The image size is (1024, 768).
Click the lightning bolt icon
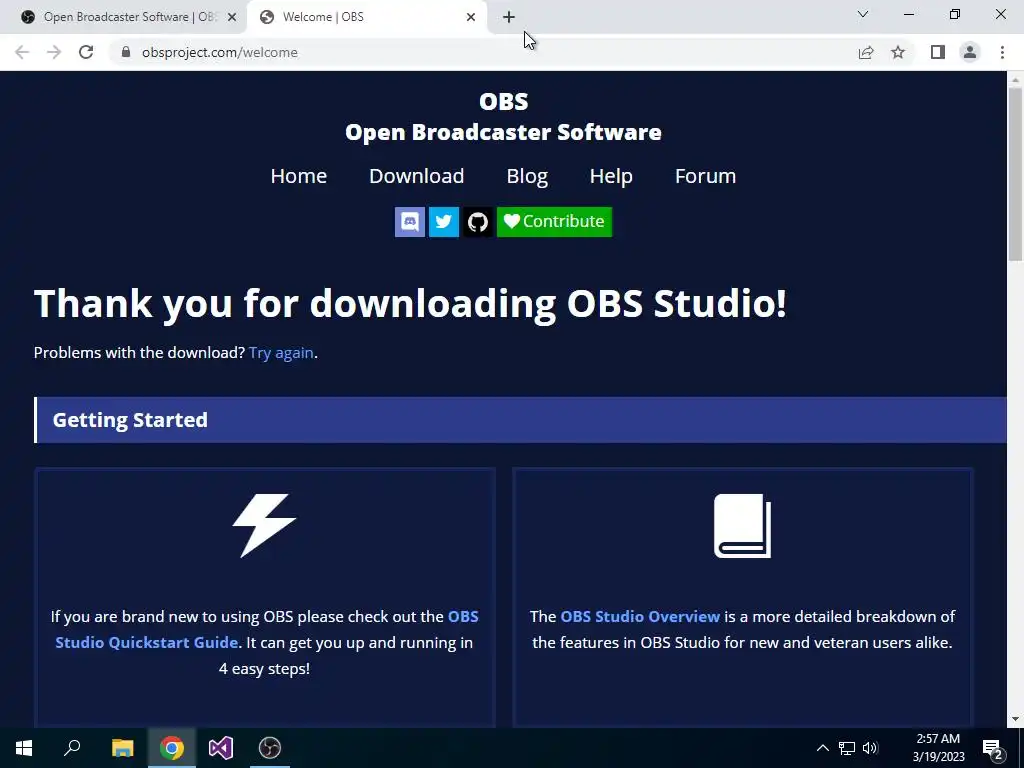click(x=264, y=526)
